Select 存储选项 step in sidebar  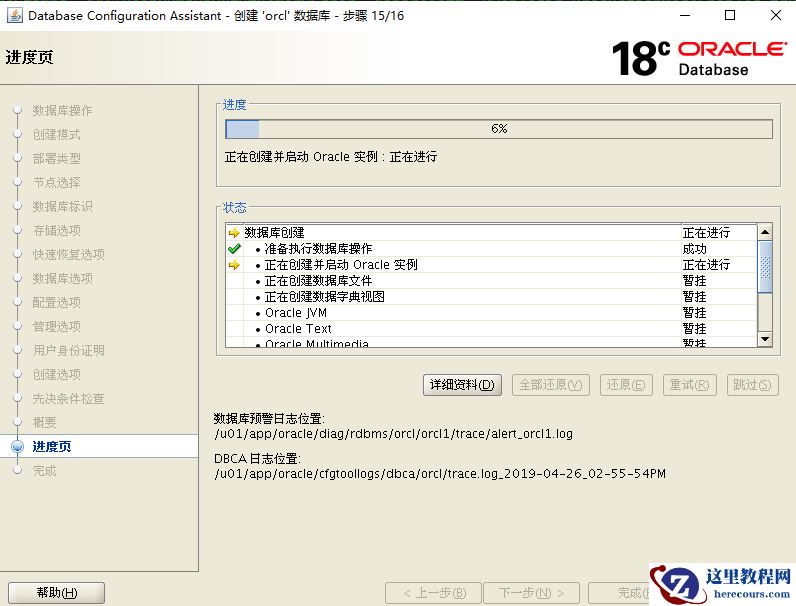click(x=57, y=230)
